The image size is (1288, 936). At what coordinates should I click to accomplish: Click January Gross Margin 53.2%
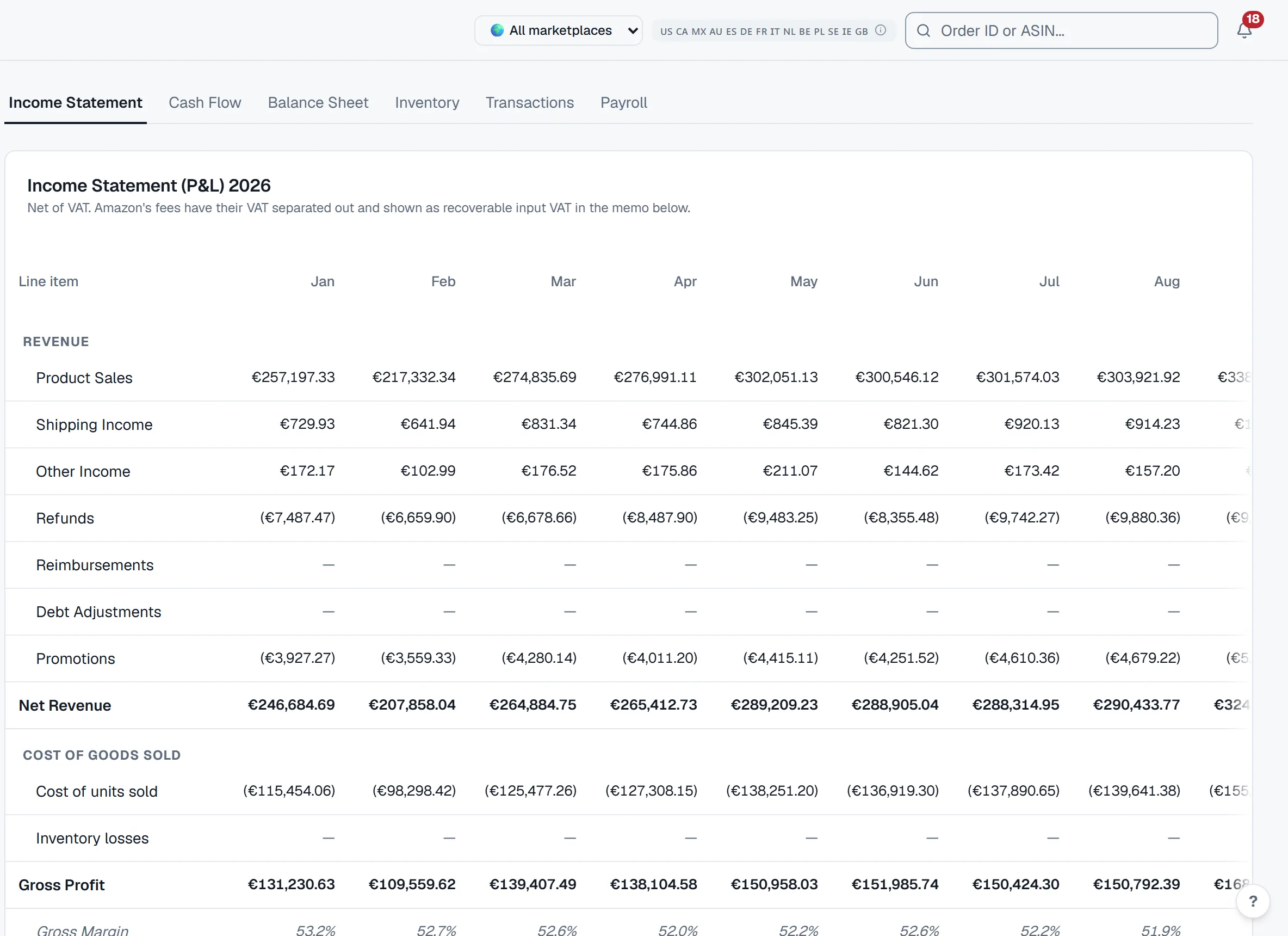tap(315, 930)
